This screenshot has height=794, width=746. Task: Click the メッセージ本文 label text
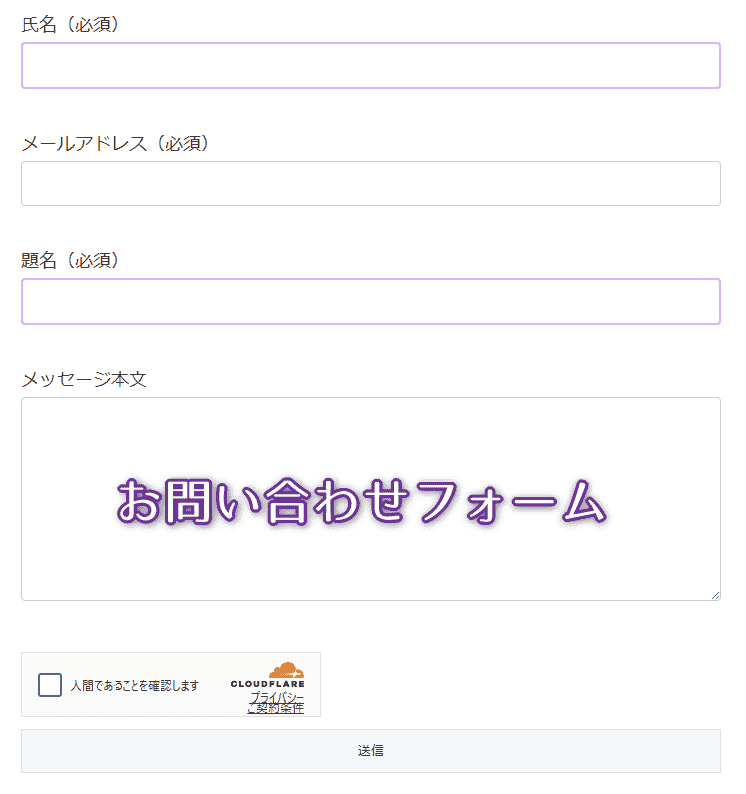[x=84, y=379]
